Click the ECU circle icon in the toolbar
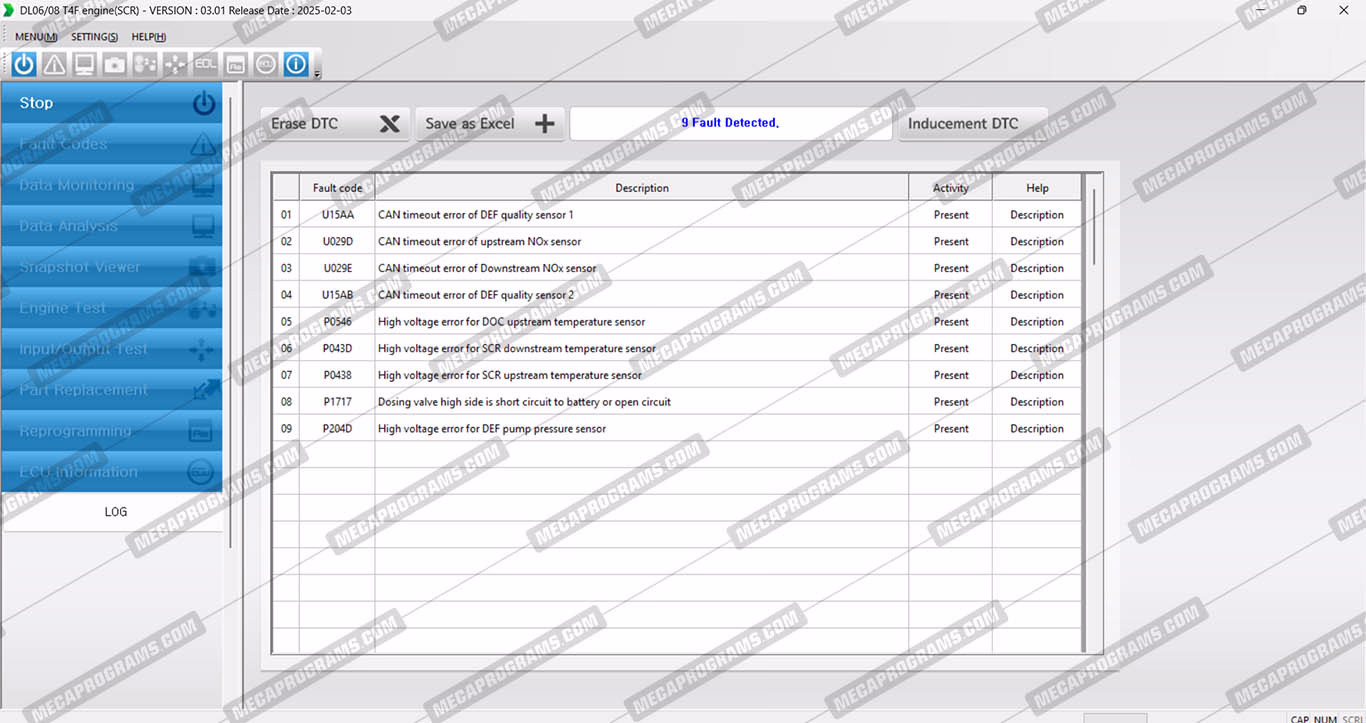 pyautogui.click(x=265, y=65)
